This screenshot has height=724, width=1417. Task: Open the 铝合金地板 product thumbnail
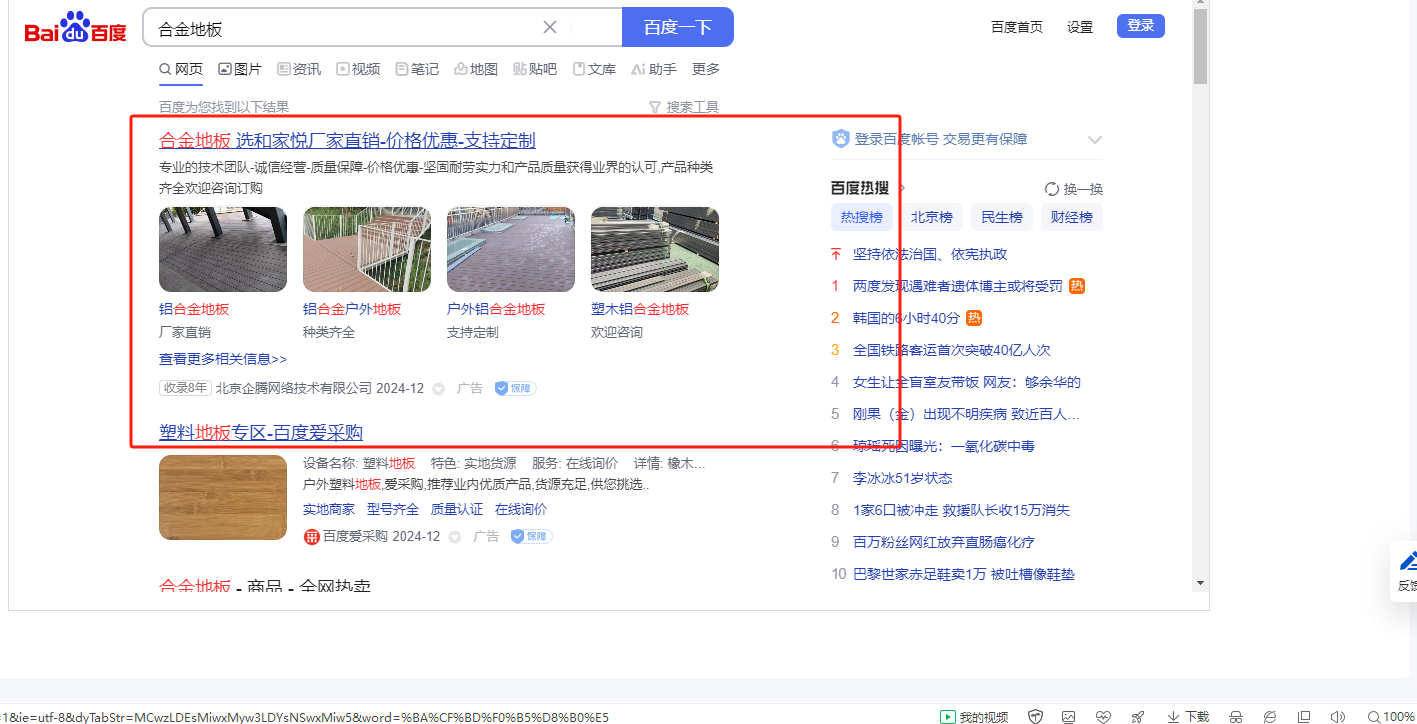click(223, 249)
